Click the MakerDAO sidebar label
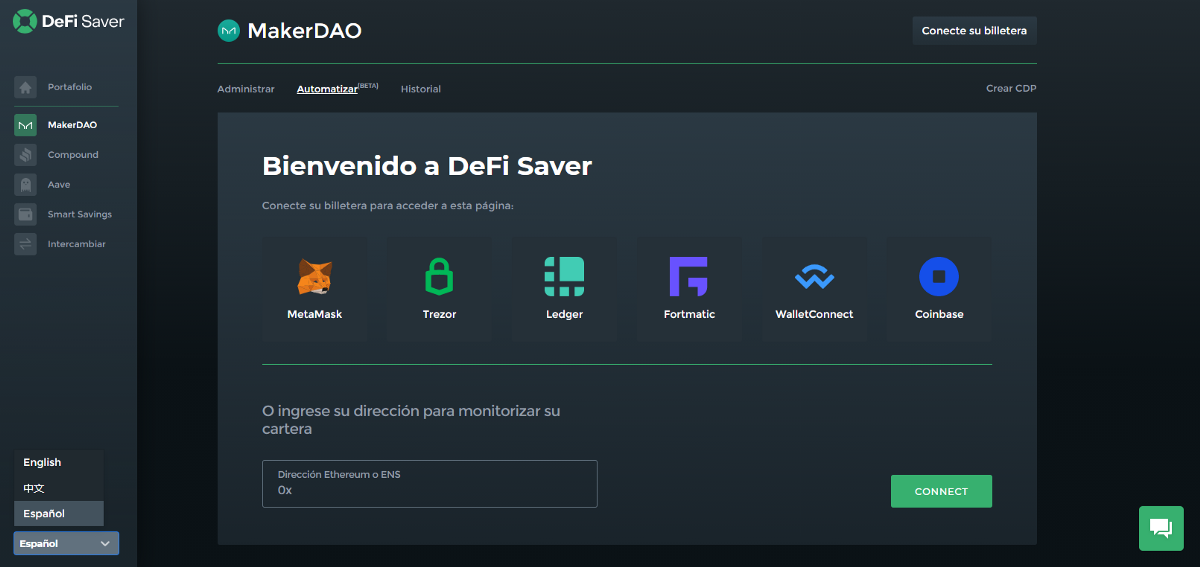The width and height of the screenshot is (1200, 567). [72, 125]
